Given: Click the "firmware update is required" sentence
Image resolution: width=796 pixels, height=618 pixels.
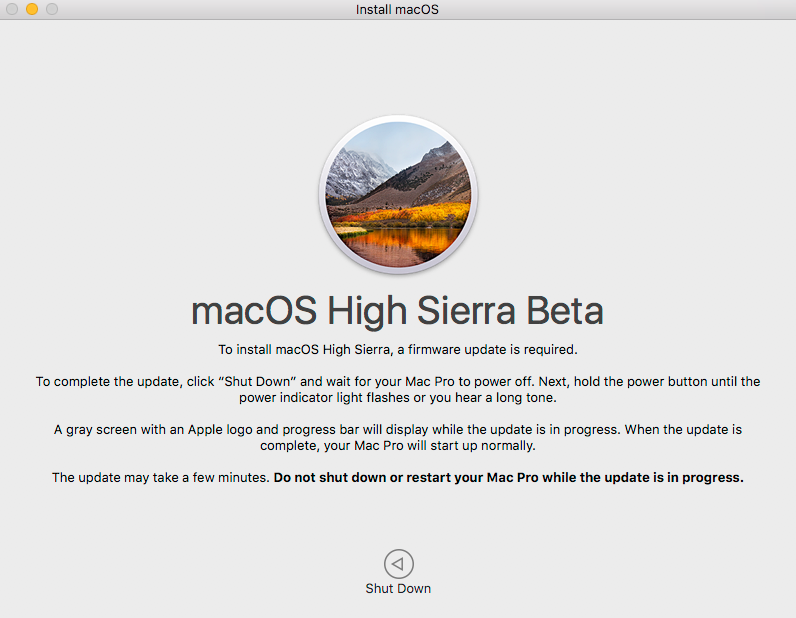Looking at the screenshot, I should pos(398,349).
